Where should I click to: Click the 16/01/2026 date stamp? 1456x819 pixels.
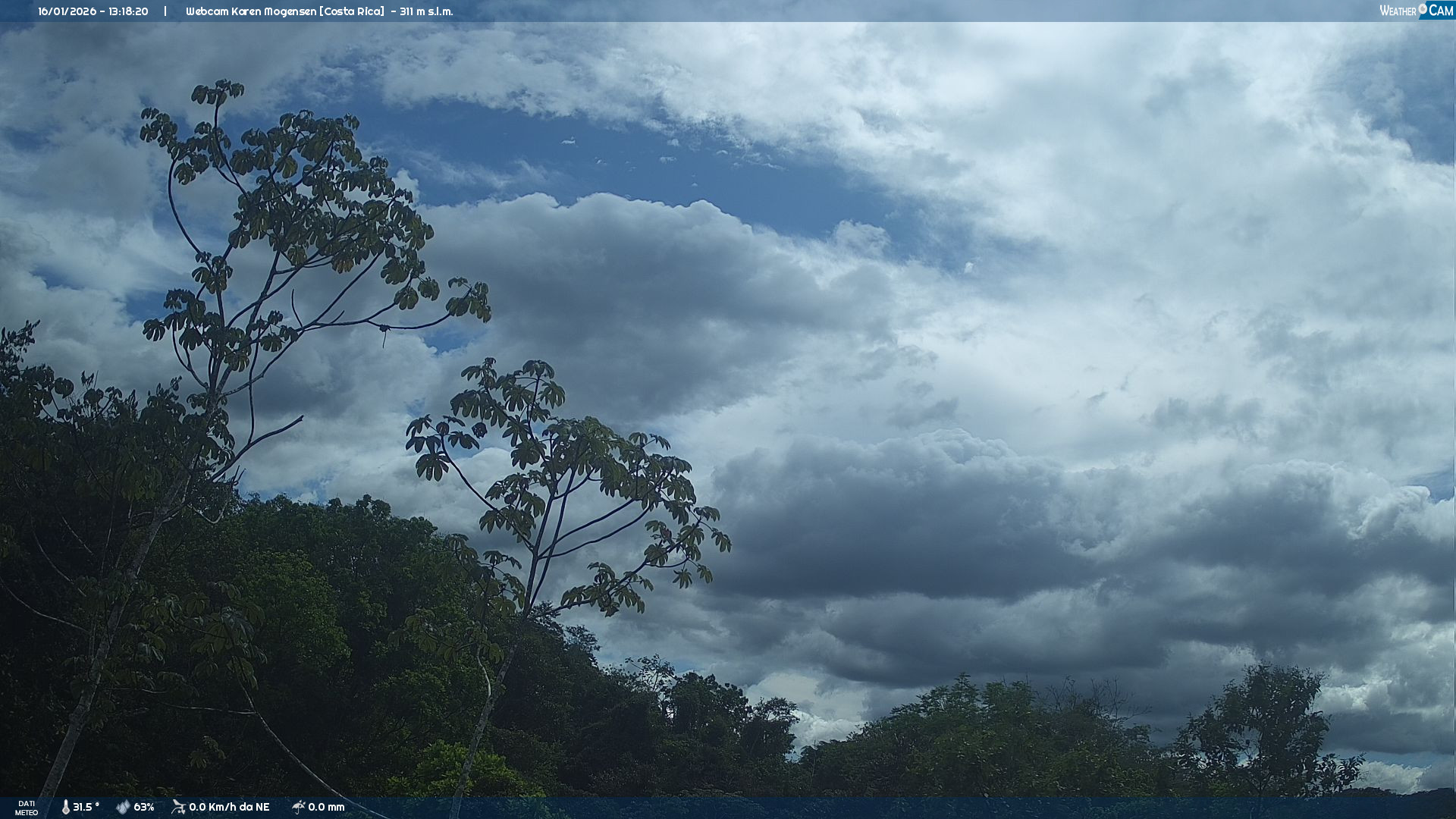click(x=67, y=11)
